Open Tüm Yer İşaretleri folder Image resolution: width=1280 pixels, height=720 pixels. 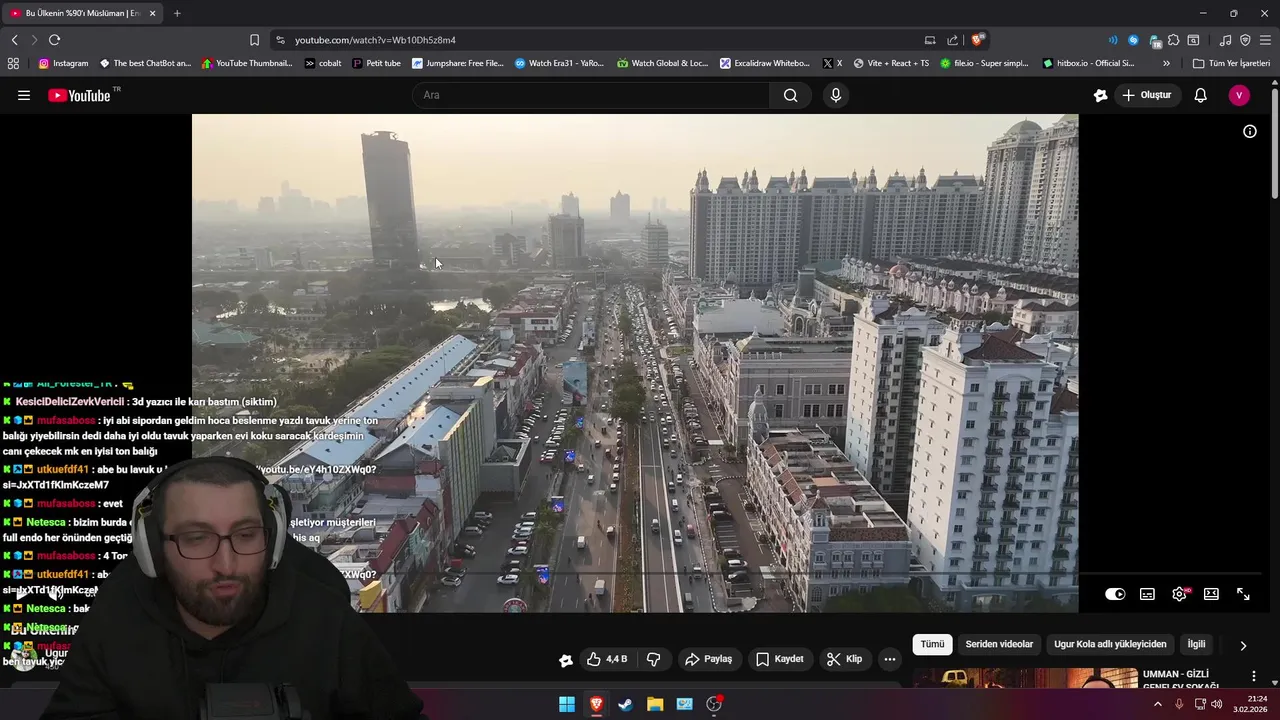(1231, 63)
